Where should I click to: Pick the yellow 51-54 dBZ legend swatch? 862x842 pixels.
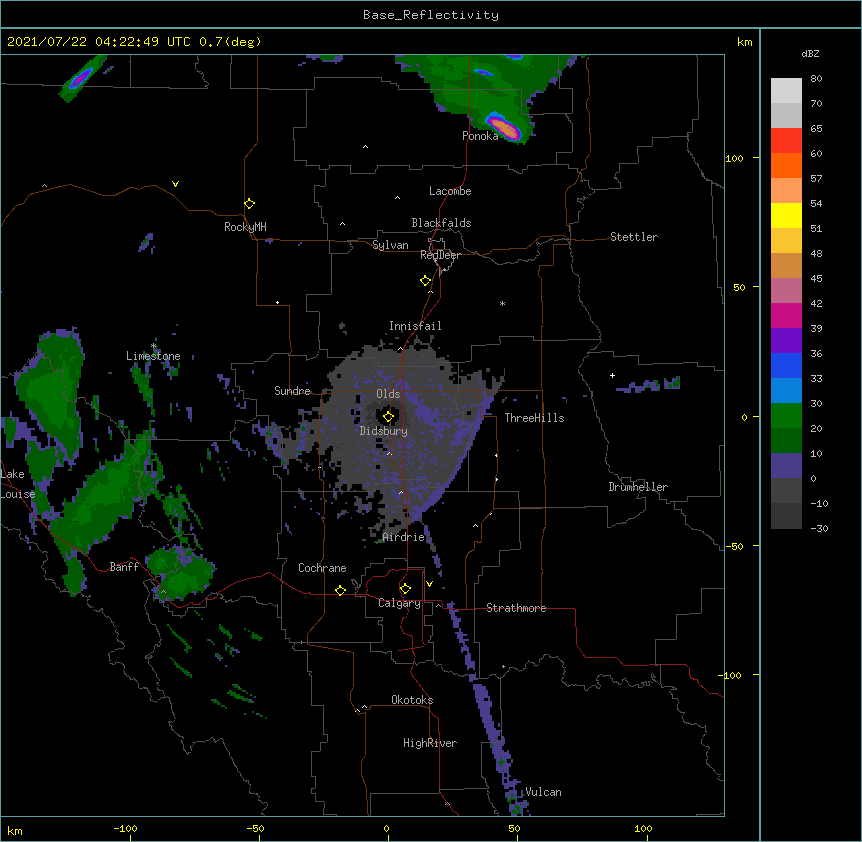tap(786, 215)
